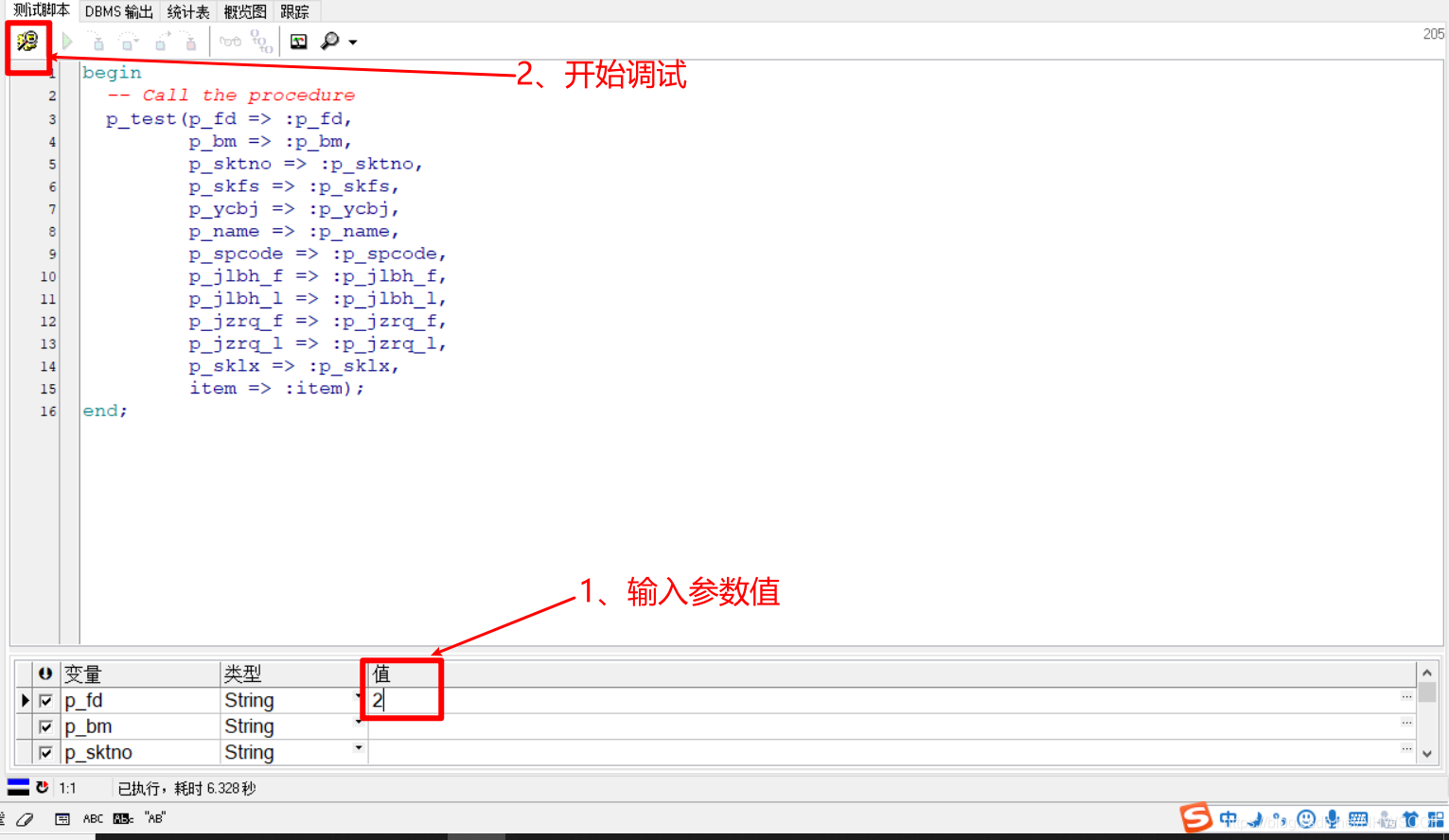Click the ABC spell check icon at the bottom

(92, 818)
